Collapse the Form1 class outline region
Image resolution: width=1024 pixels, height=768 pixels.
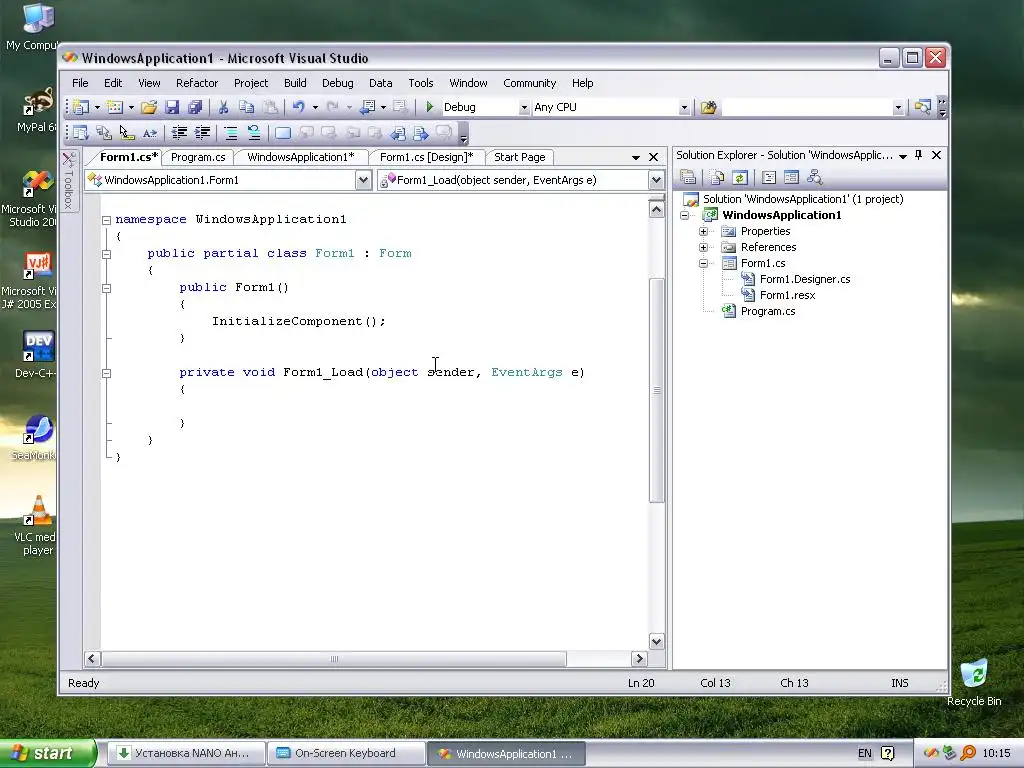pos(106,254)
